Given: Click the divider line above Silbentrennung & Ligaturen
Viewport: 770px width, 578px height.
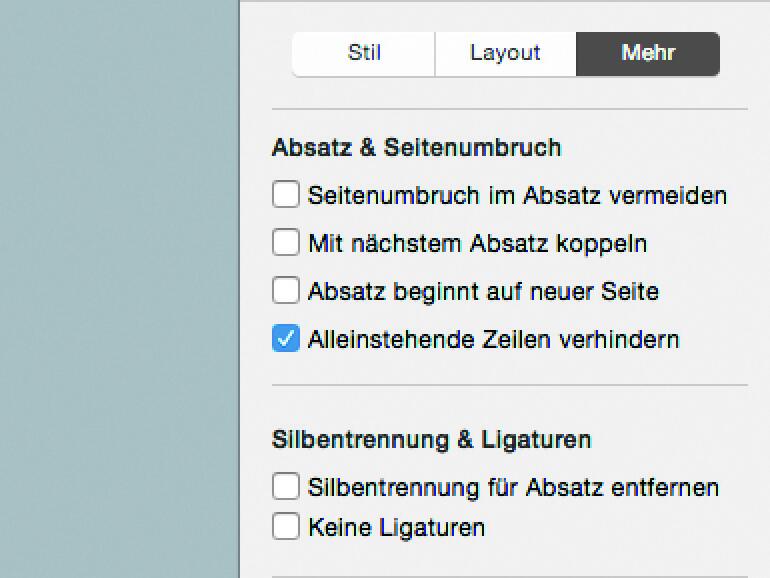Looking at the screenshot, I should 509,385.
